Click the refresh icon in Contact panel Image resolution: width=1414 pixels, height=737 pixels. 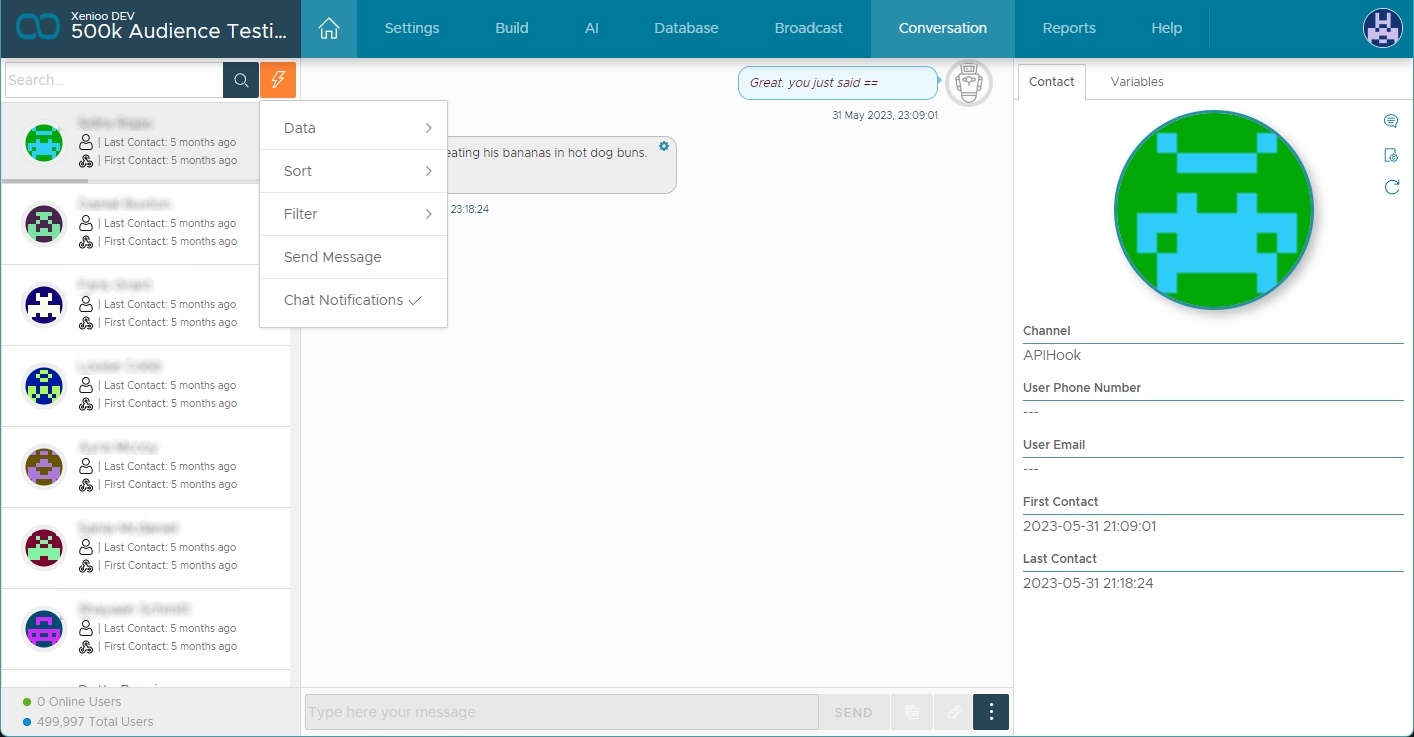click(1391, 187)
